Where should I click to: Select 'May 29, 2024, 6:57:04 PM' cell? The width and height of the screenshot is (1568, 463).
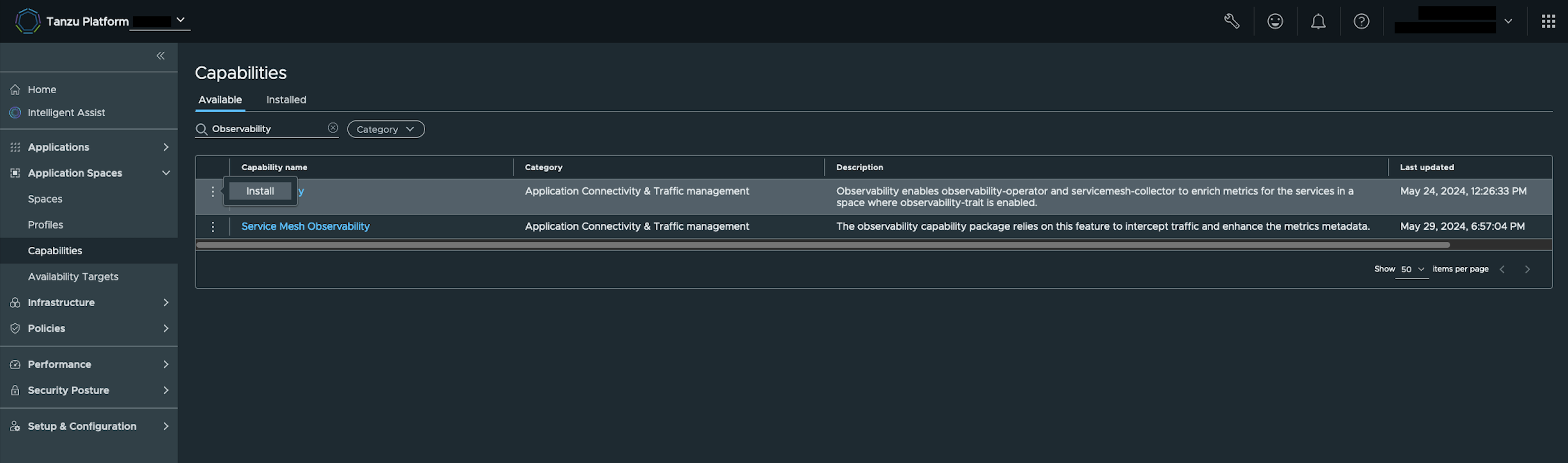1462,227
